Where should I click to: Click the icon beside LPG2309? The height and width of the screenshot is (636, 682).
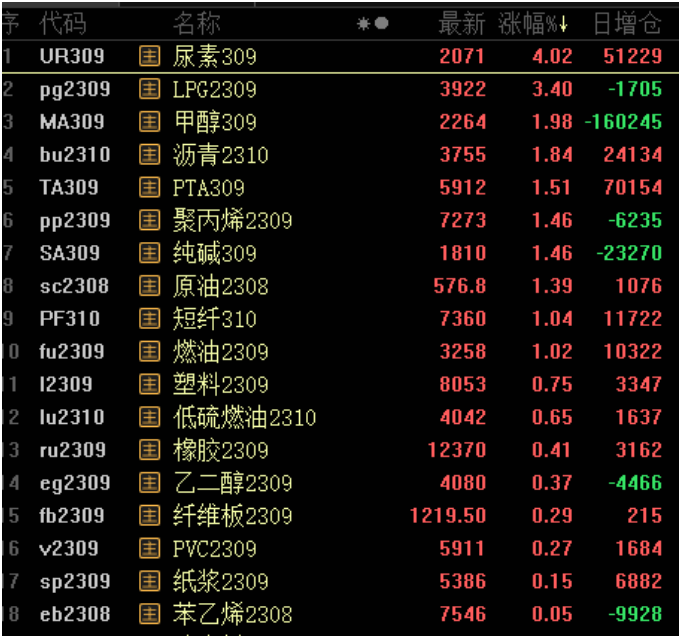click(149, 90)
